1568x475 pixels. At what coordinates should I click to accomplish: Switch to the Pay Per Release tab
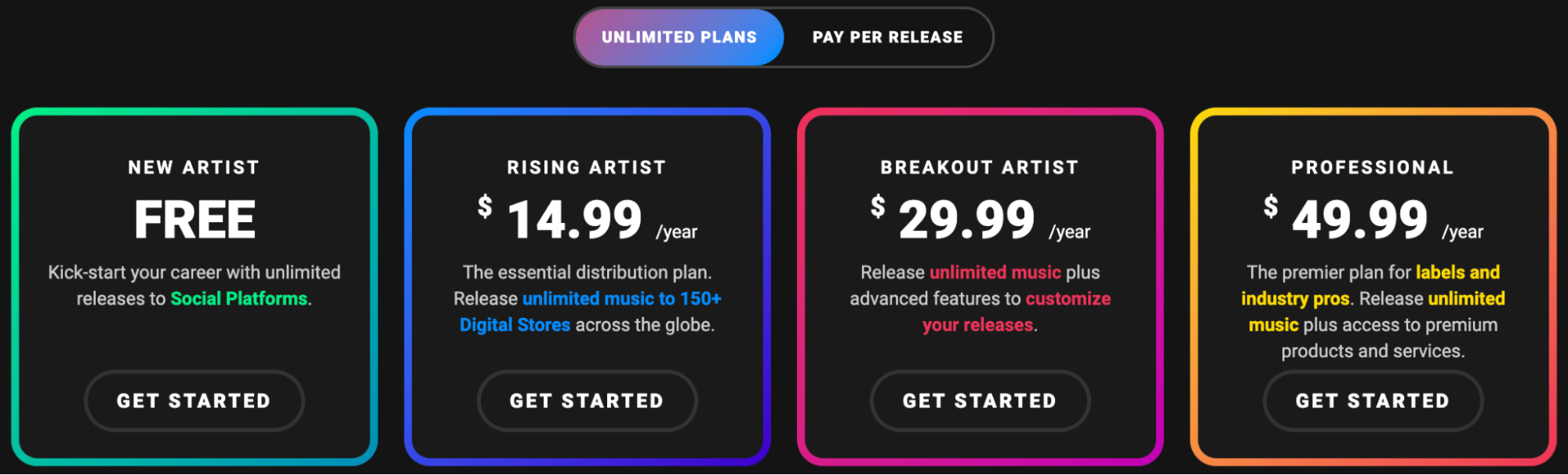coord(887,36)
